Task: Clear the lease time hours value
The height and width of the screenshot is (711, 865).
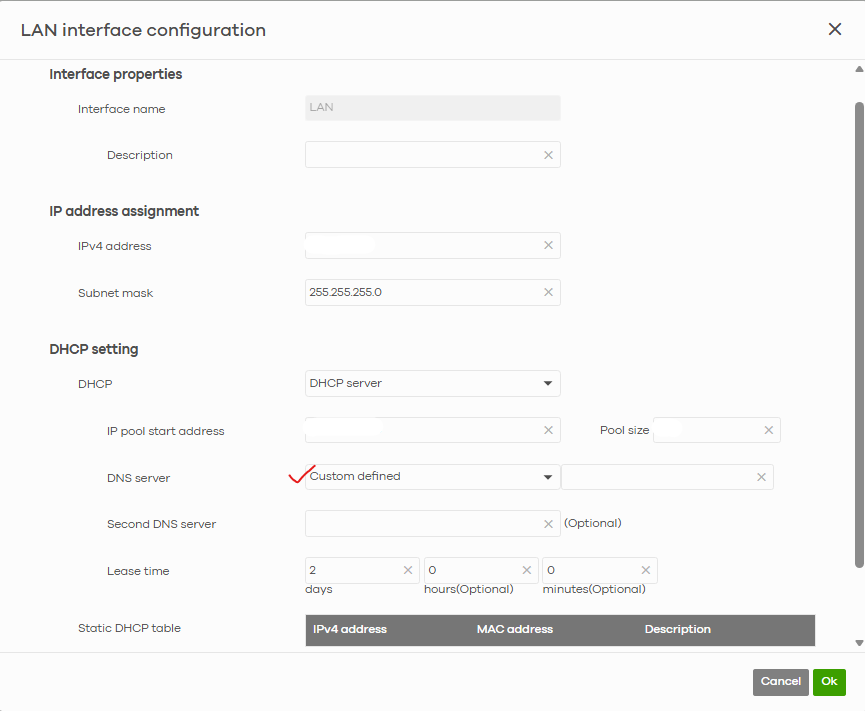Action: point(526,570)
